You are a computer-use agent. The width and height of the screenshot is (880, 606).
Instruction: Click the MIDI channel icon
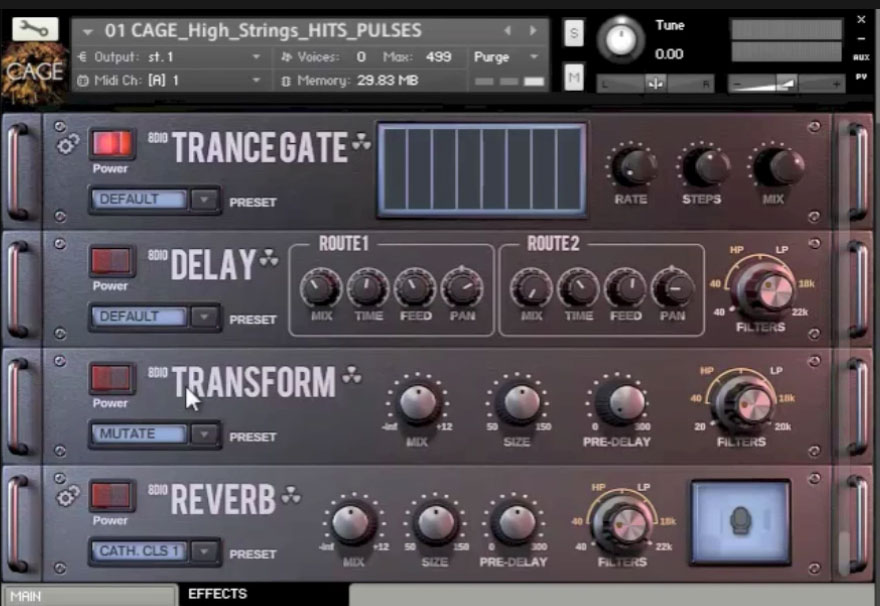(82, 81)
